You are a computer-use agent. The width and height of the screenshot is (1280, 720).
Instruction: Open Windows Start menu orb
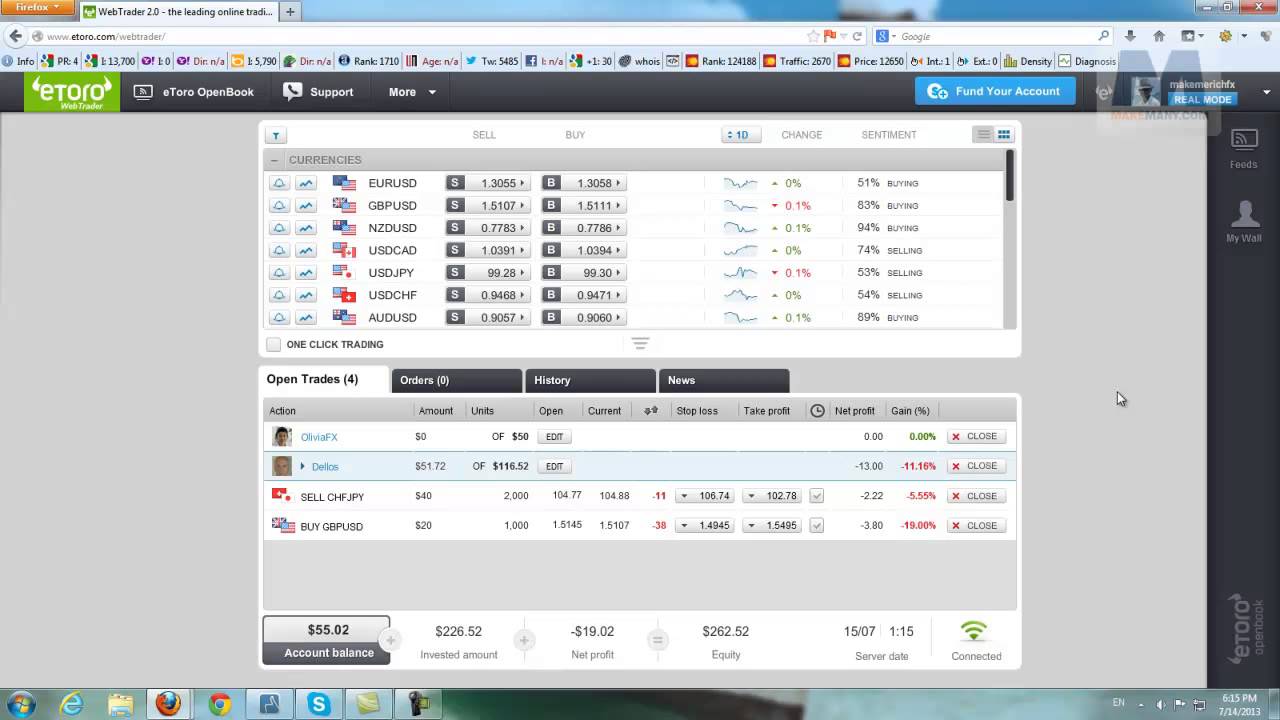click(22, 704)
